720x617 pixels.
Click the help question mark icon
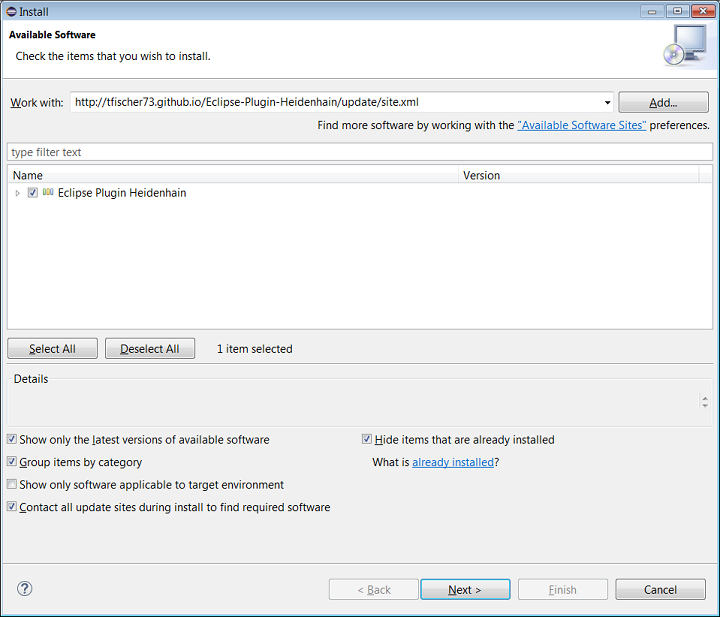pyautogui.click(x=24, y=588)
